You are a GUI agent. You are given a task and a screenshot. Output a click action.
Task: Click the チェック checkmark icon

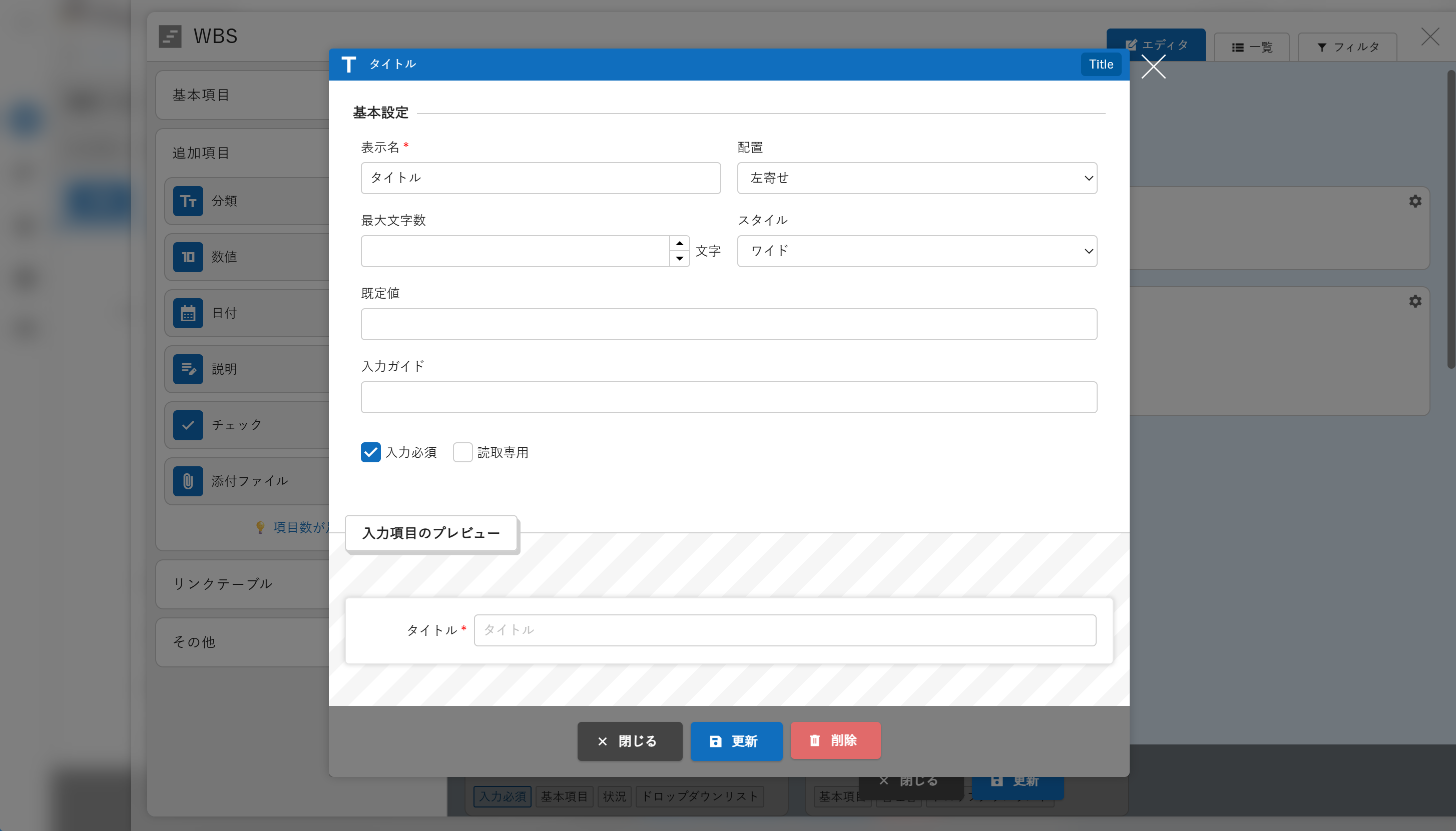[188, 425]
